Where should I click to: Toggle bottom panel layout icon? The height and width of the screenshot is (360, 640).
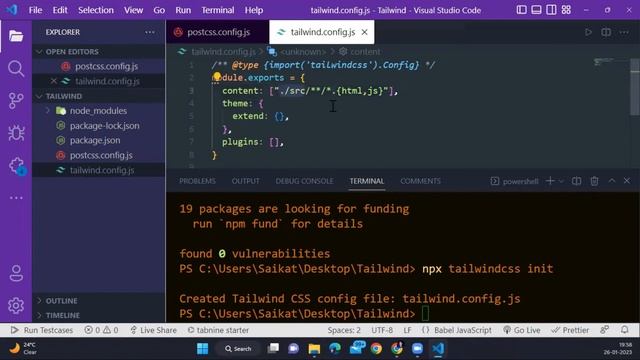click(536, 10)
